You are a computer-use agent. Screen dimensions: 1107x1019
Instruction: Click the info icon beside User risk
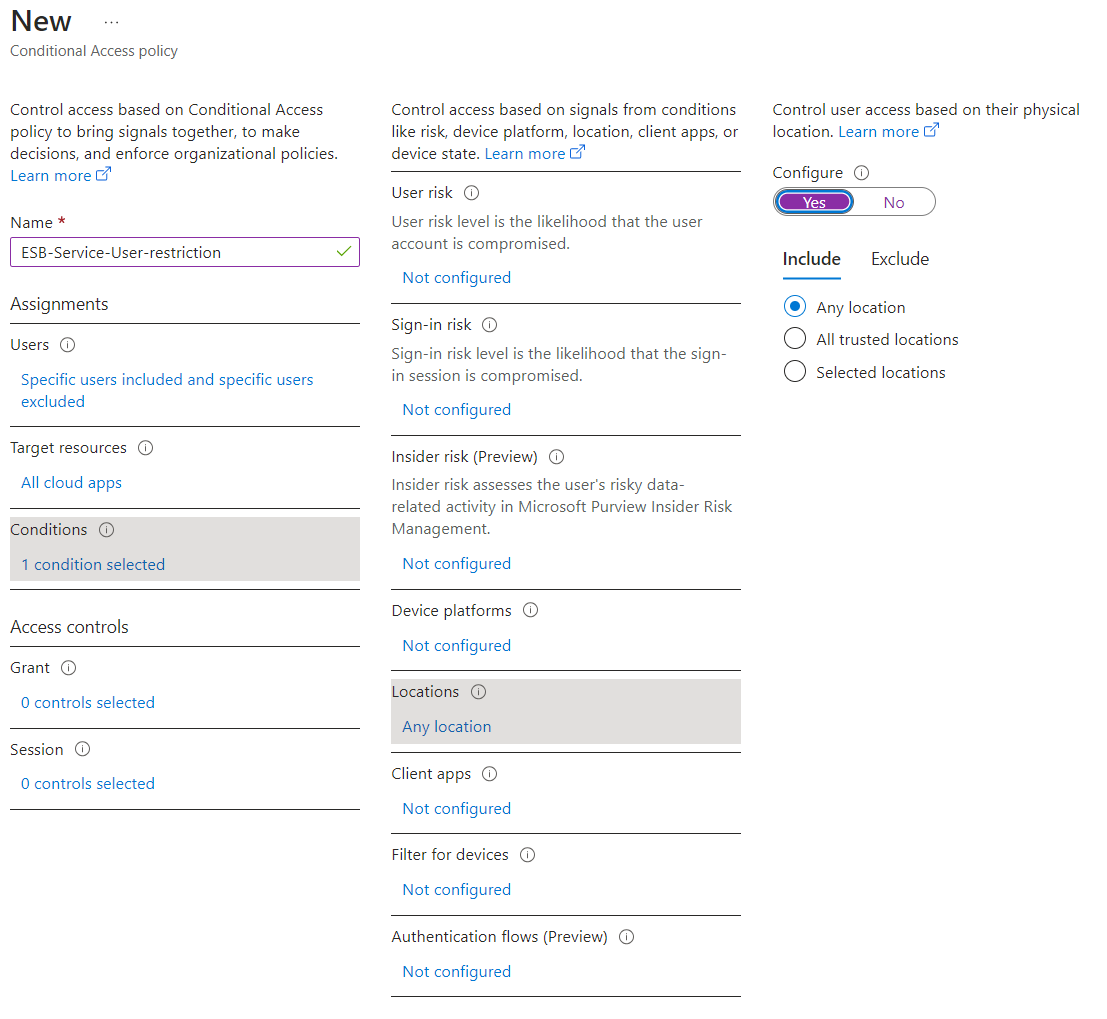click(x=472, y=193)
